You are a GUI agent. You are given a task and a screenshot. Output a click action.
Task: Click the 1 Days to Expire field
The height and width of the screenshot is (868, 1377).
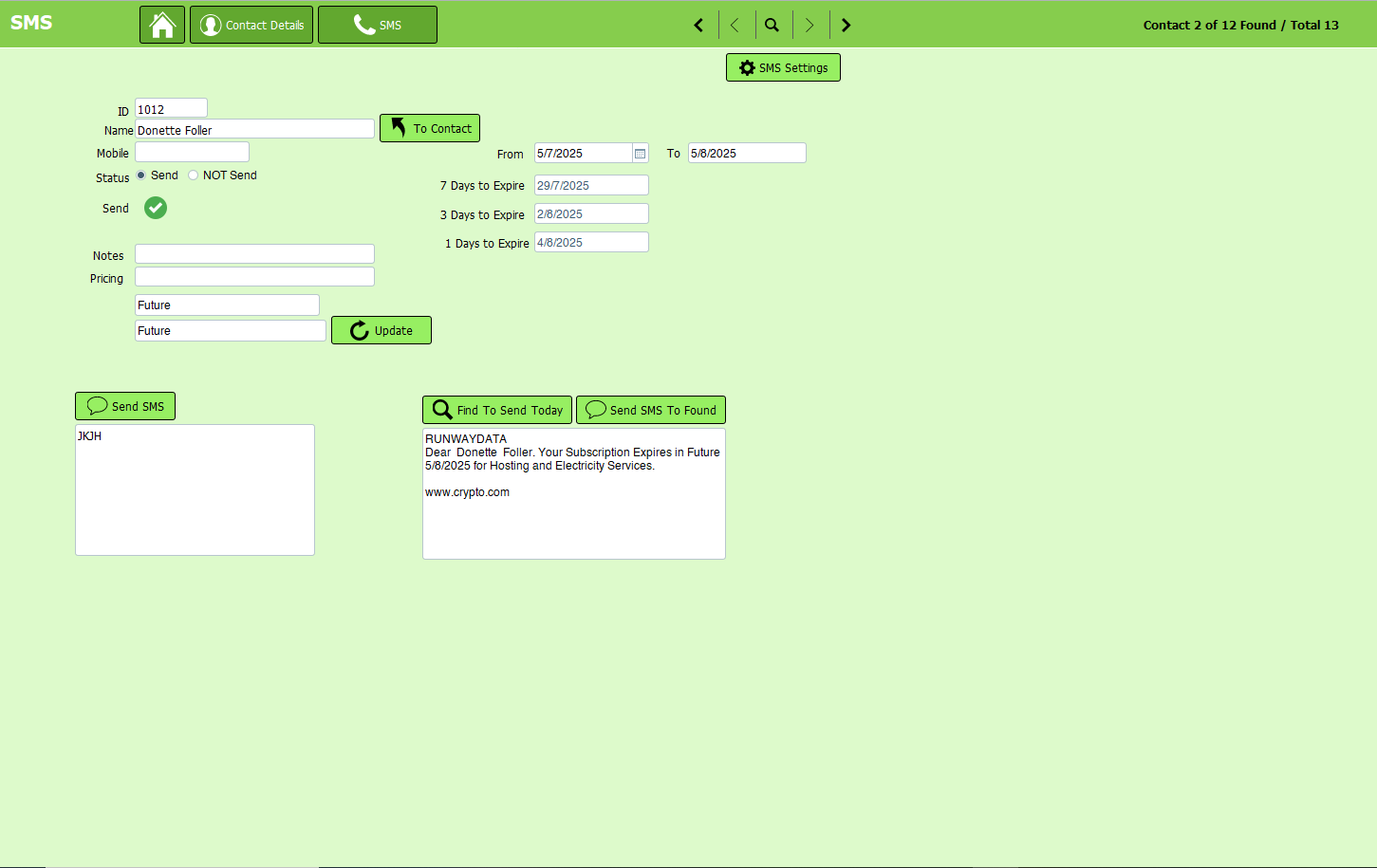coord(591,242)
